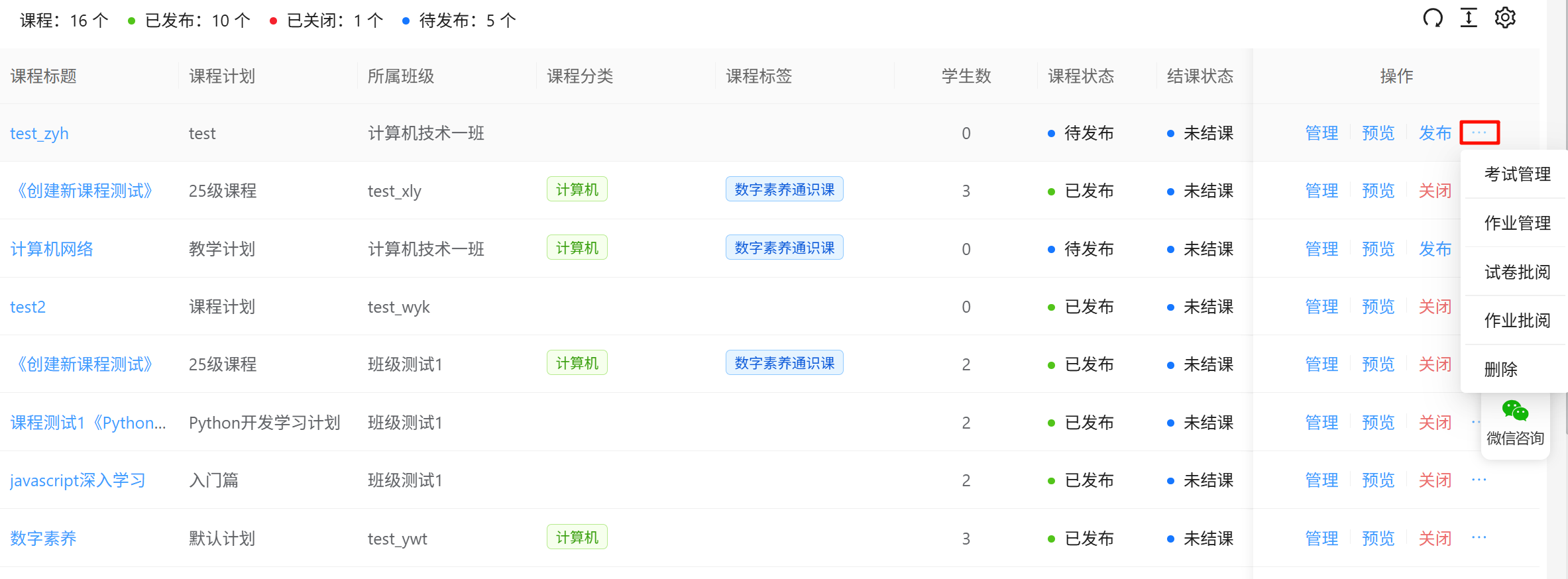Open the column settings gear icon
The image size is (1568, 579).
click(1505, 18)
